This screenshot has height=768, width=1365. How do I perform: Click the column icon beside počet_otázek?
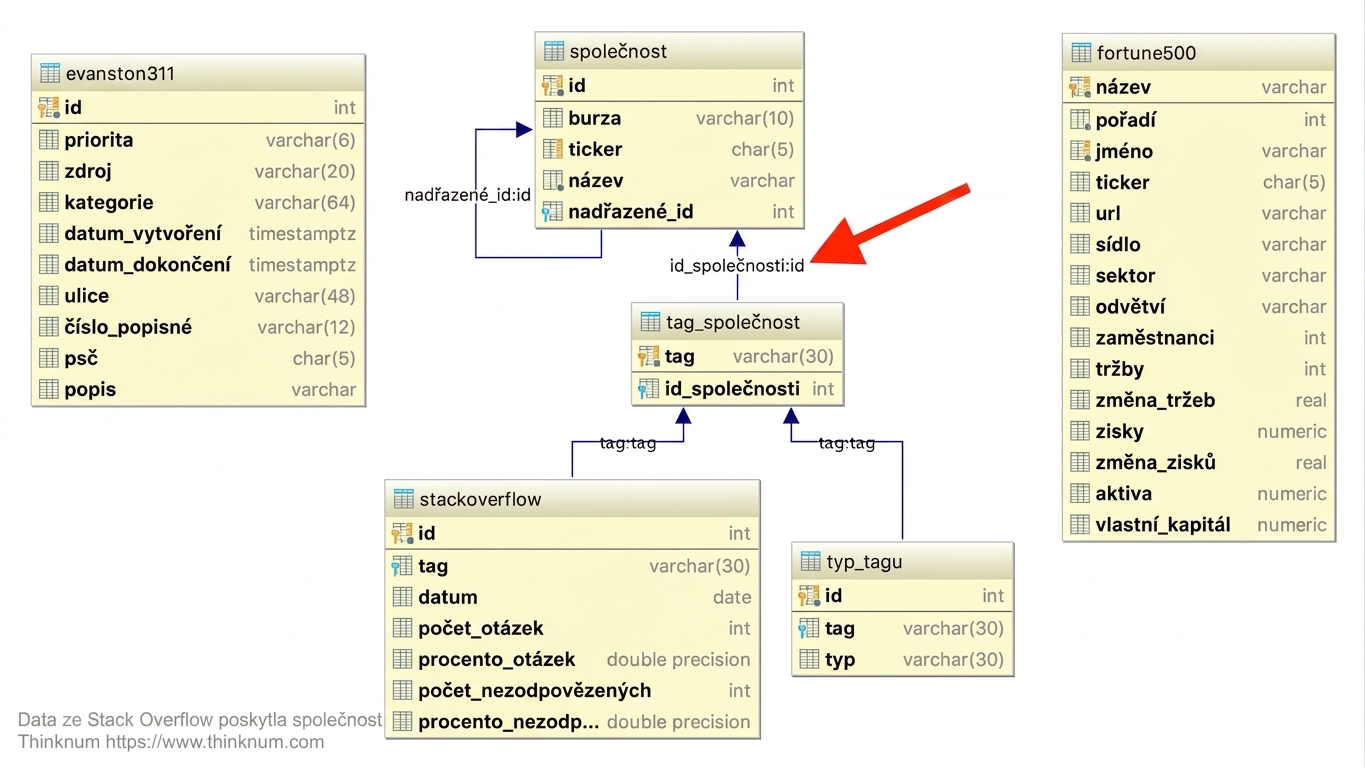click(x=403, y=628)
